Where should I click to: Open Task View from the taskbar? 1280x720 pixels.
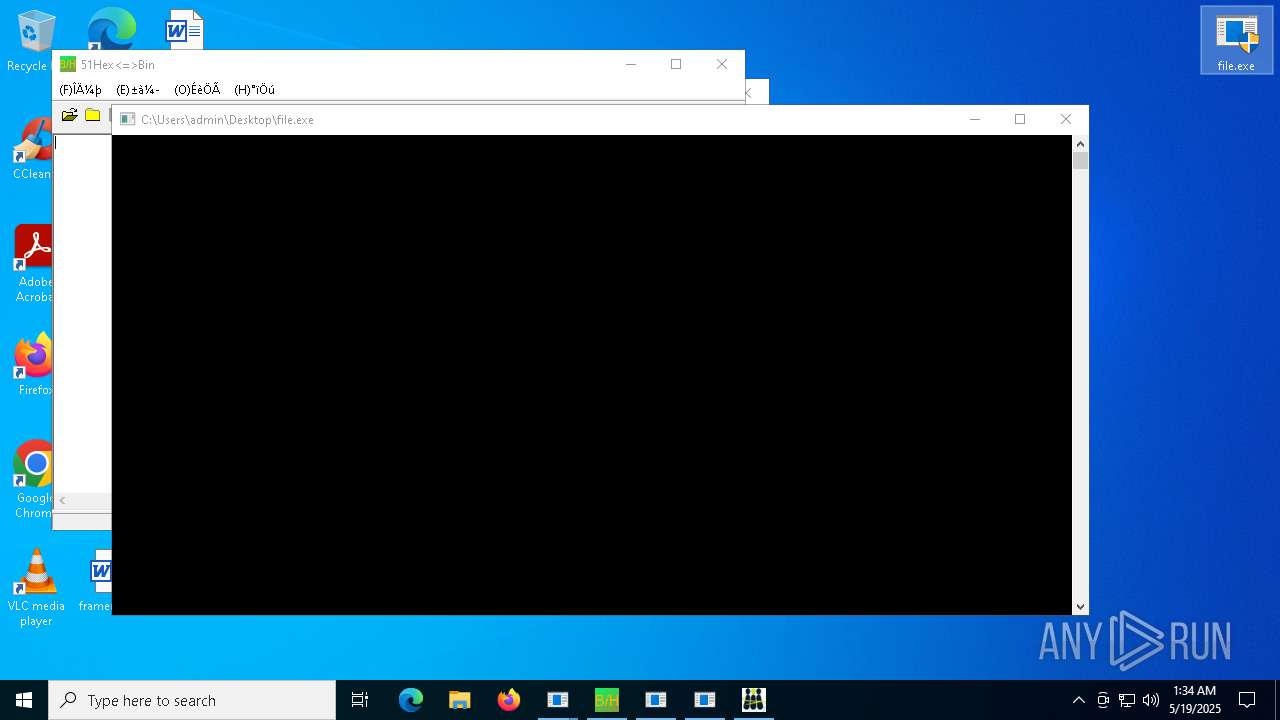360,700
